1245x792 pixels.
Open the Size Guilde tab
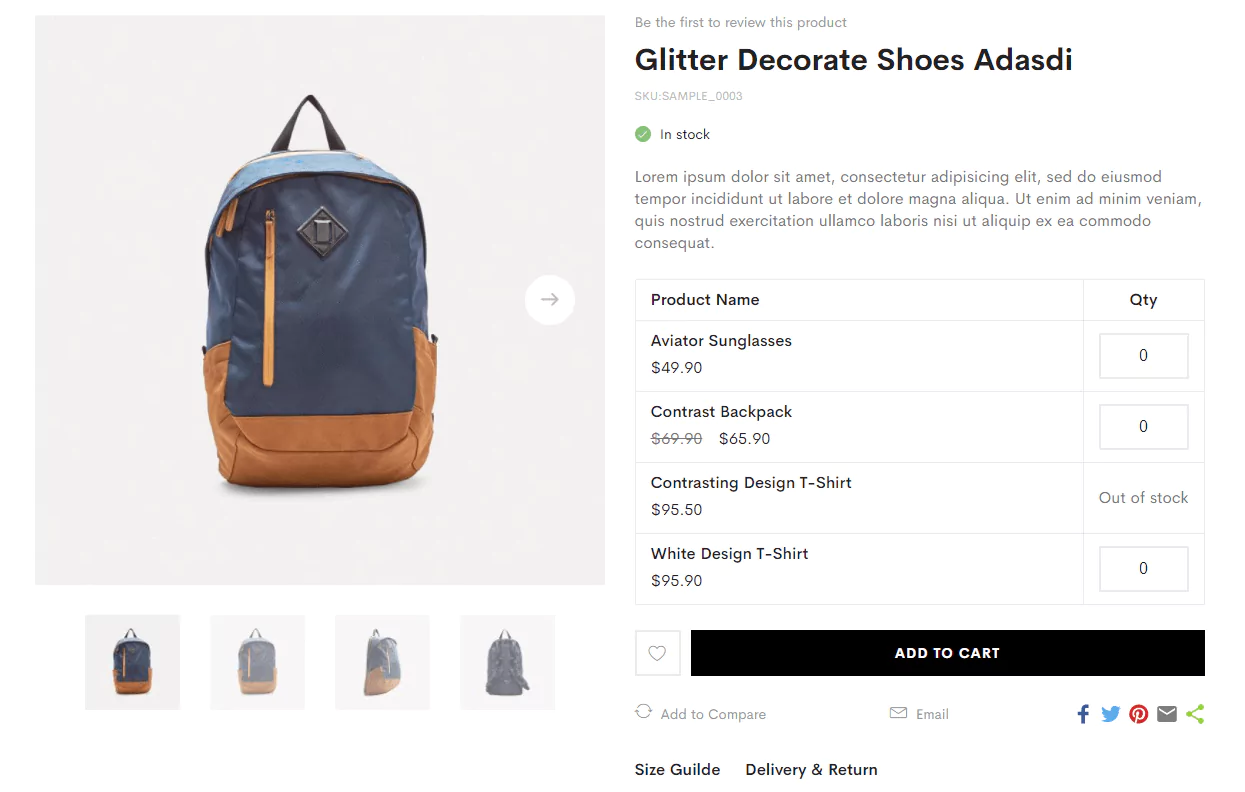[677, 770]
